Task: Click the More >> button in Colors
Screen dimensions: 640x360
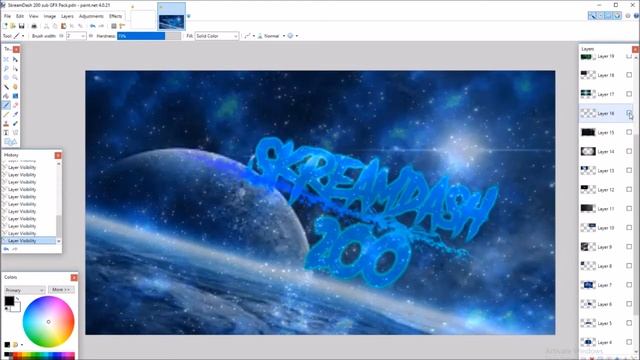Action: coord(61,290)
